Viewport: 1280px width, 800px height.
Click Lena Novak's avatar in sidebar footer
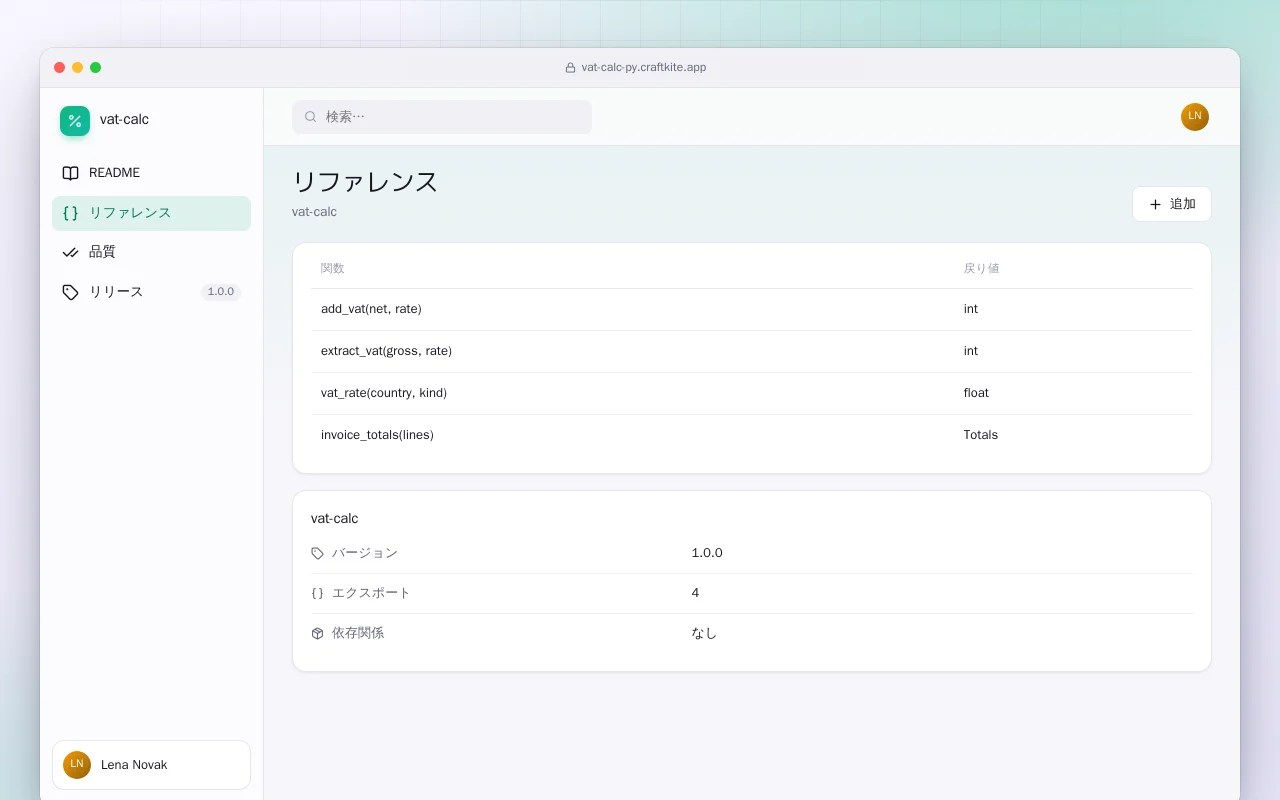[77, 765]
